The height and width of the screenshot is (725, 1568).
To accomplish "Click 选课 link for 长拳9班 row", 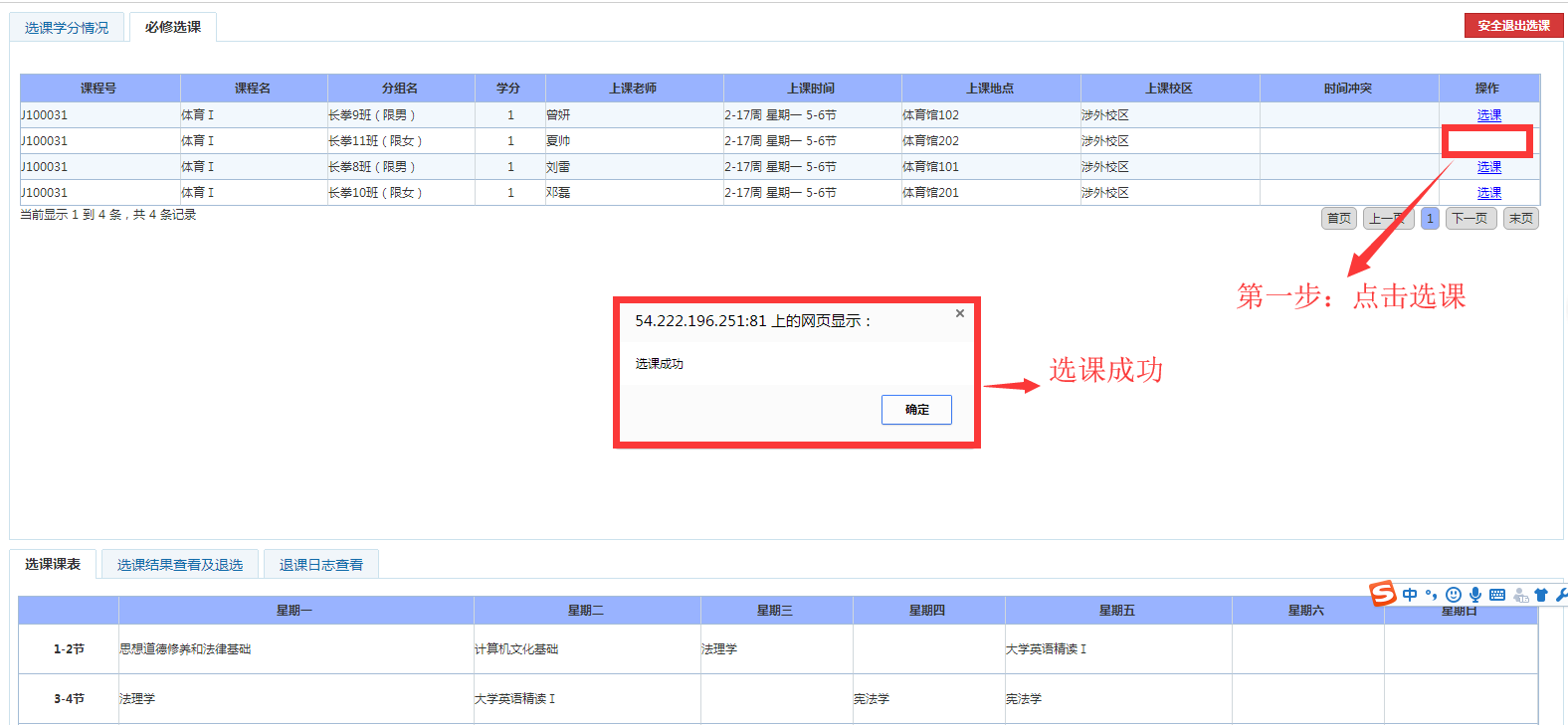I will [x=1489, y=115].
